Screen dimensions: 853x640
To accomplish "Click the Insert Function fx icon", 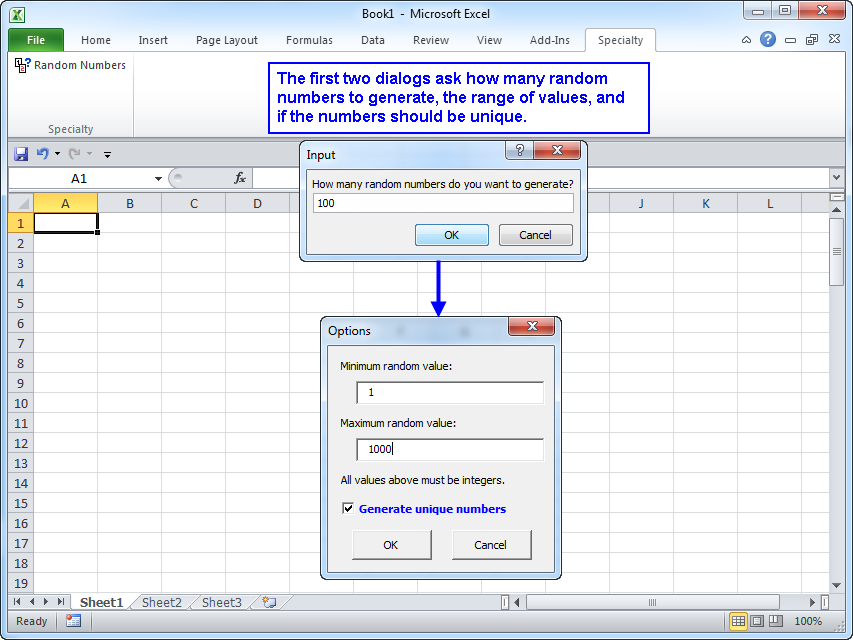I will point(240,178).
